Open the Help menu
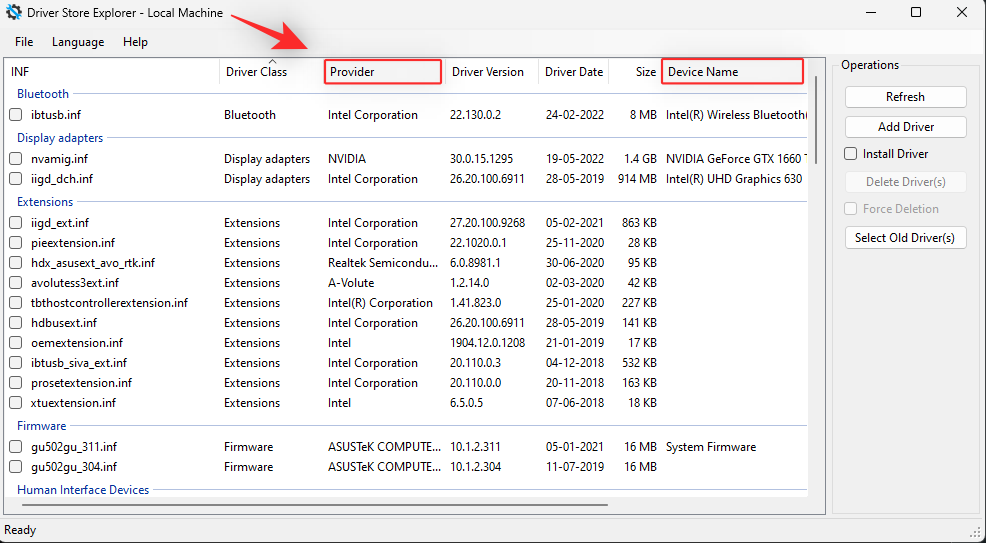Viewport: 986px width, 543px height. [135, 42]
